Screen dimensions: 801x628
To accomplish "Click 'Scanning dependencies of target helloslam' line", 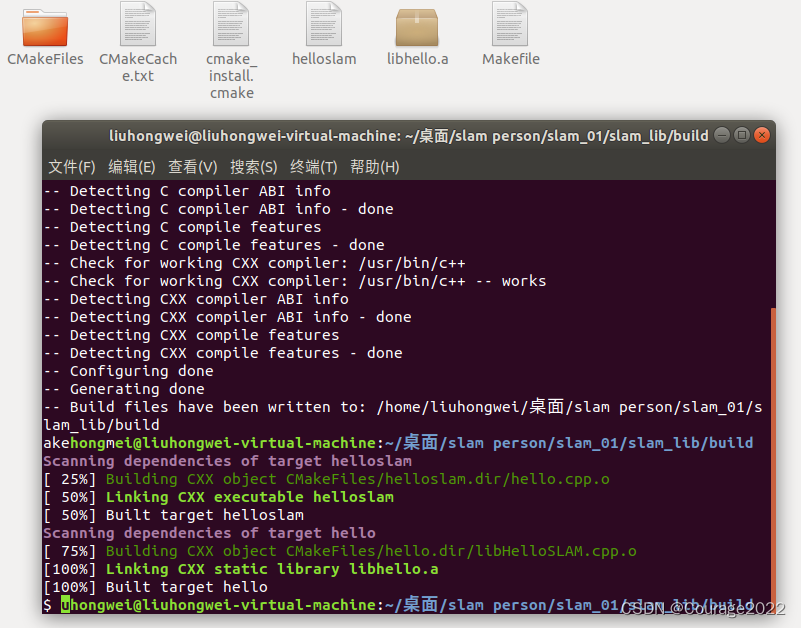I will pyautogui.click(x=227, y=461).
